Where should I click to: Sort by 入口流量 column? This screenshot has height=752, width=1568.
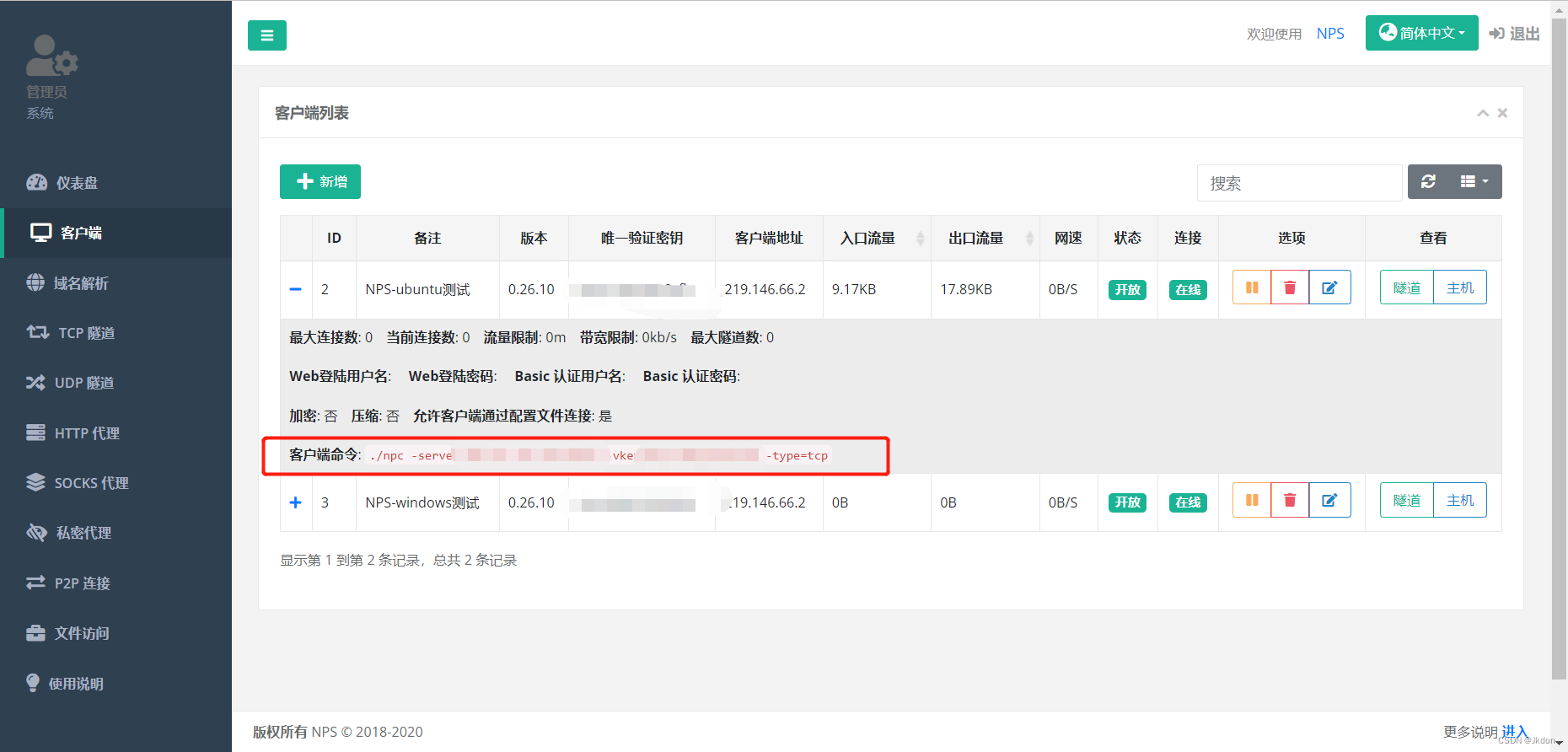click(x=877, y=239)
